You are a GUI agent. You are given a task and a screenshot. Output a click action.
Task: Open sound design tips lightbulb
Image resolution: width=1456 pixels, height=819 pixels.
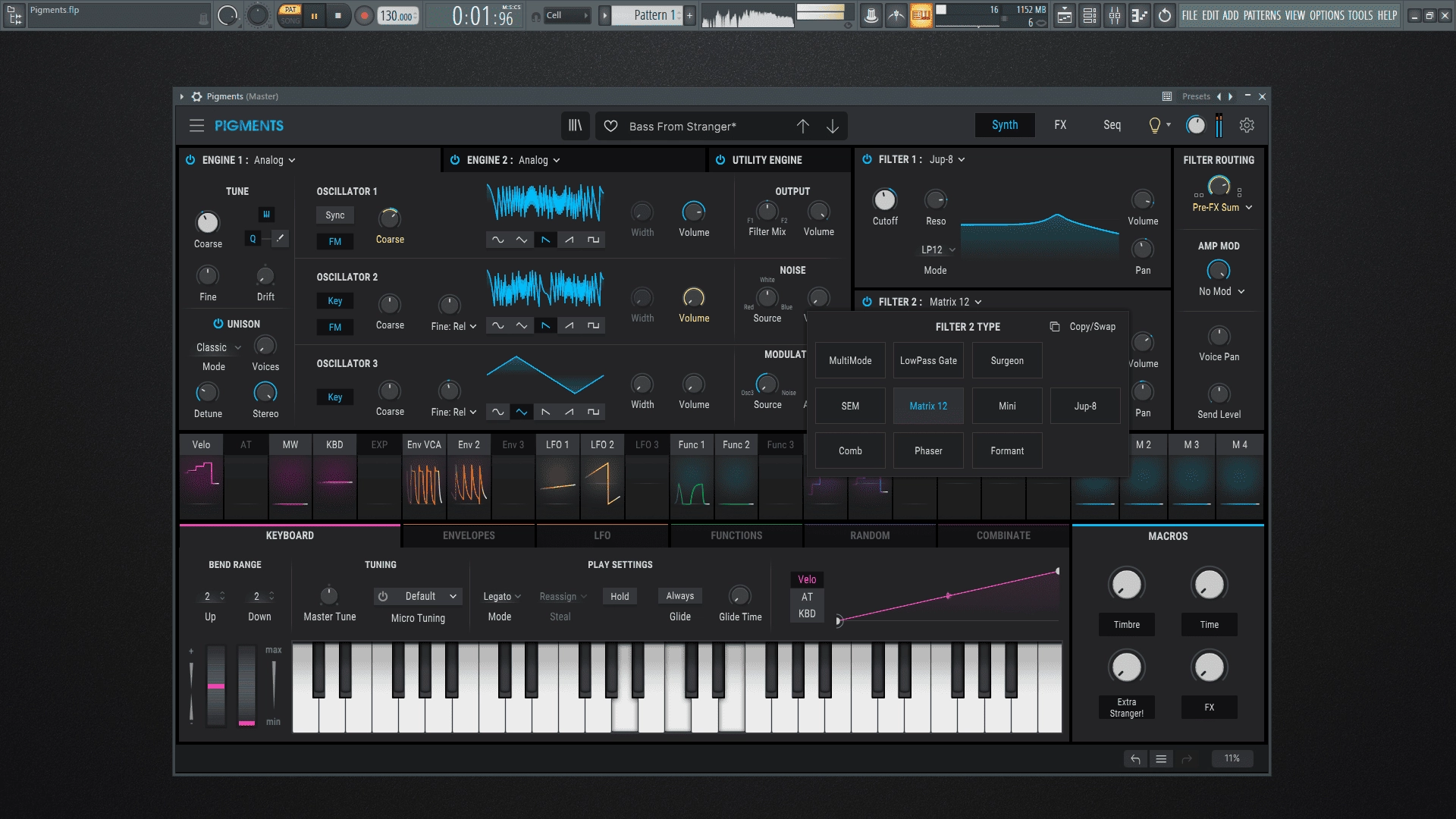(1154, 125)
